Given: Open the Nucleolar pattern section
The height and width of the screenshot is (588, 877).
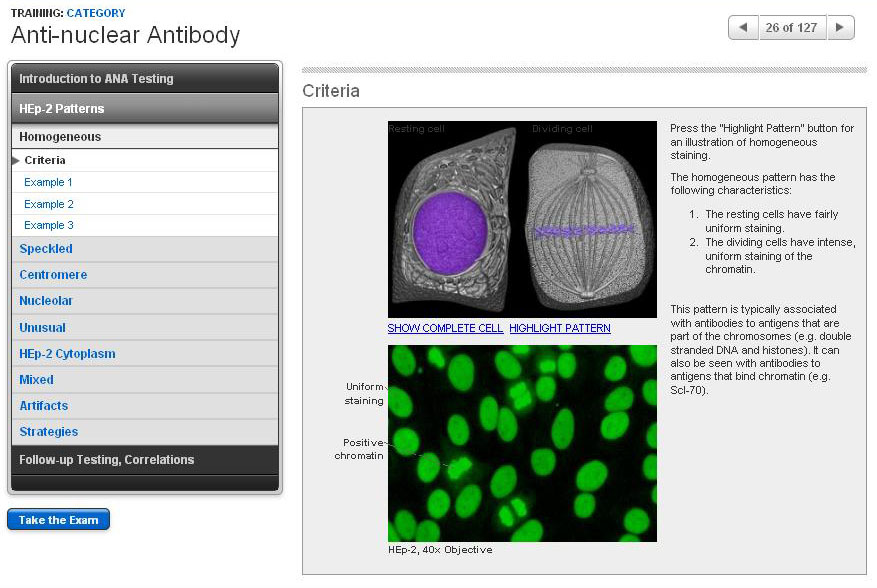Looking at the screenshot, I should pyautogui.click(x=46, y=301).
